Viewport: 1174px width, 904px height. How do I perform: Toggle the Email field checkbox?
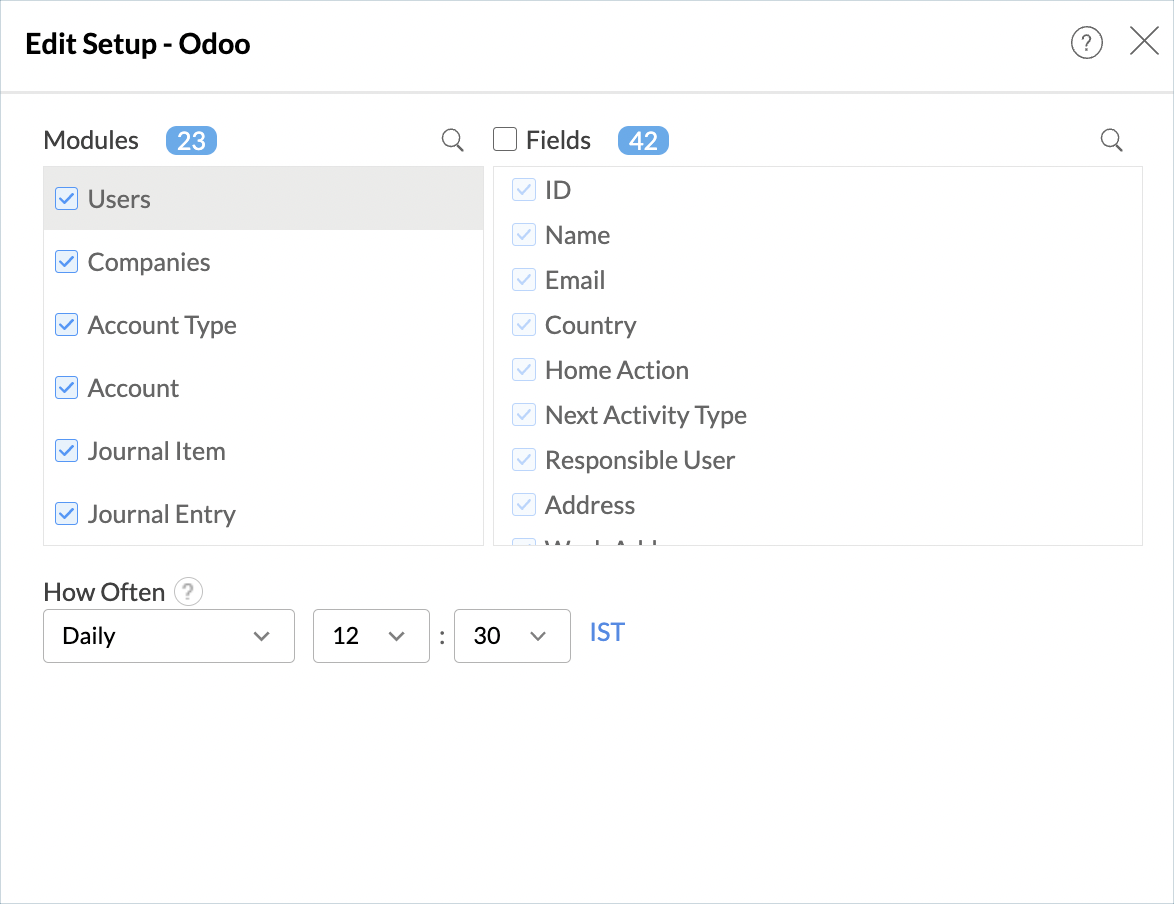pyautogui.click(x=524, y=280)
